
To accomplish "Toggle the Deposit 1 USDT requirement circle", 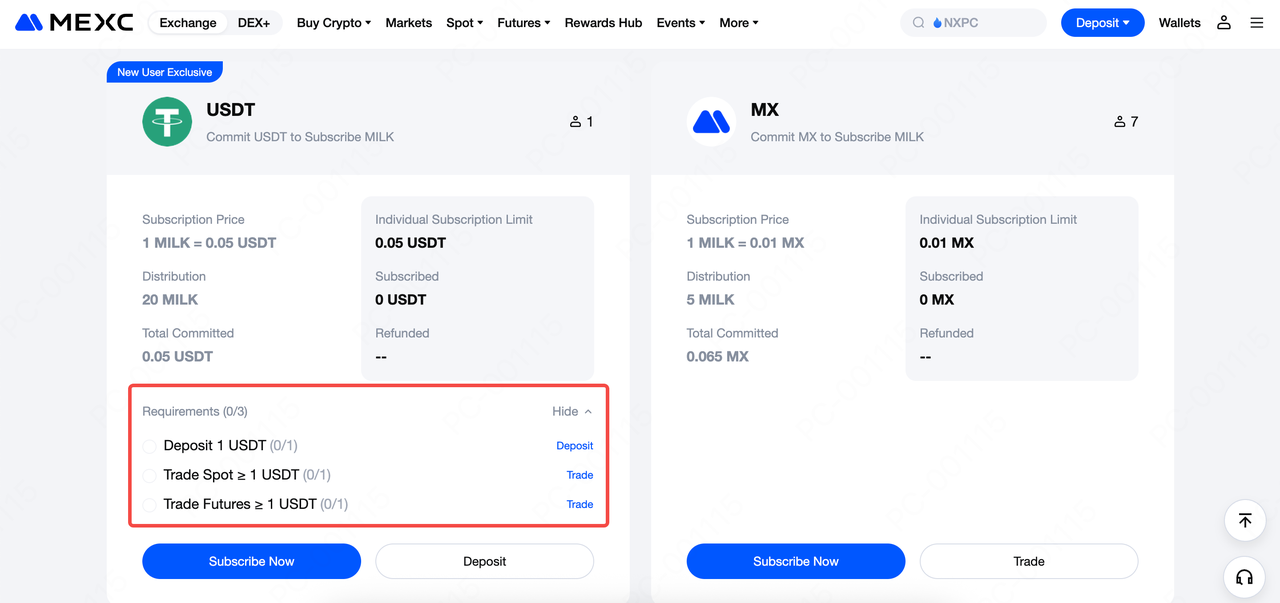I will tap(150, 446).
